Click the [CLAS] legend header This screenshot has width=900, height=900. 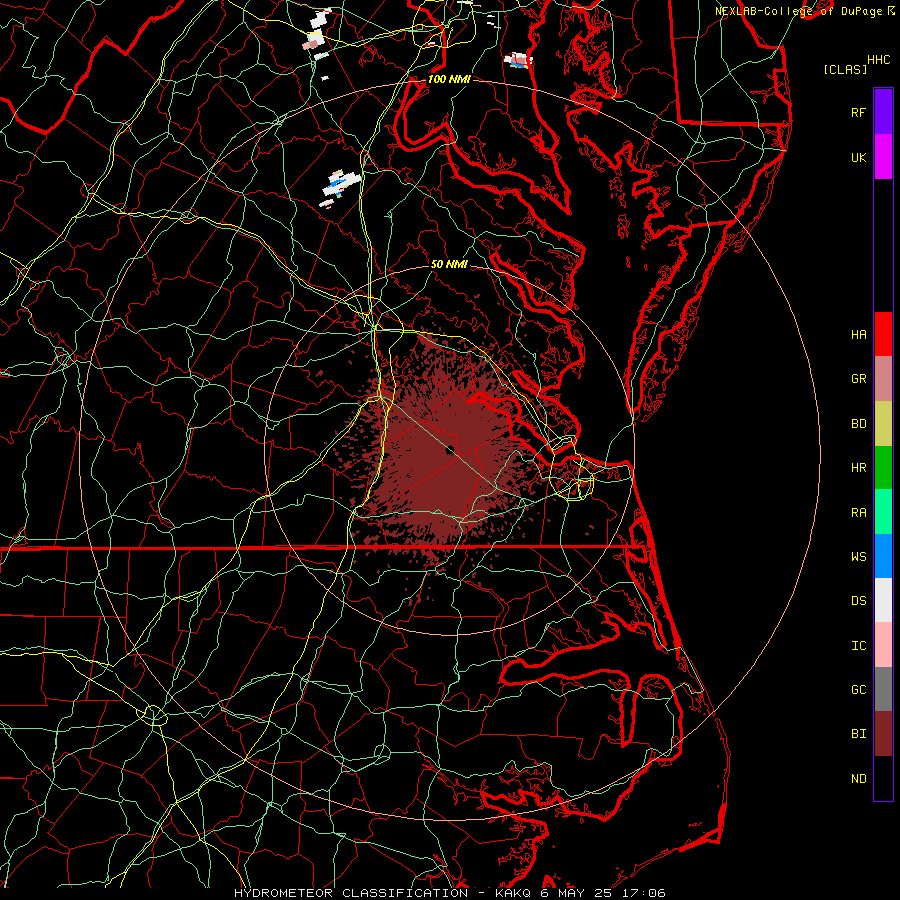tap(845, 69)
